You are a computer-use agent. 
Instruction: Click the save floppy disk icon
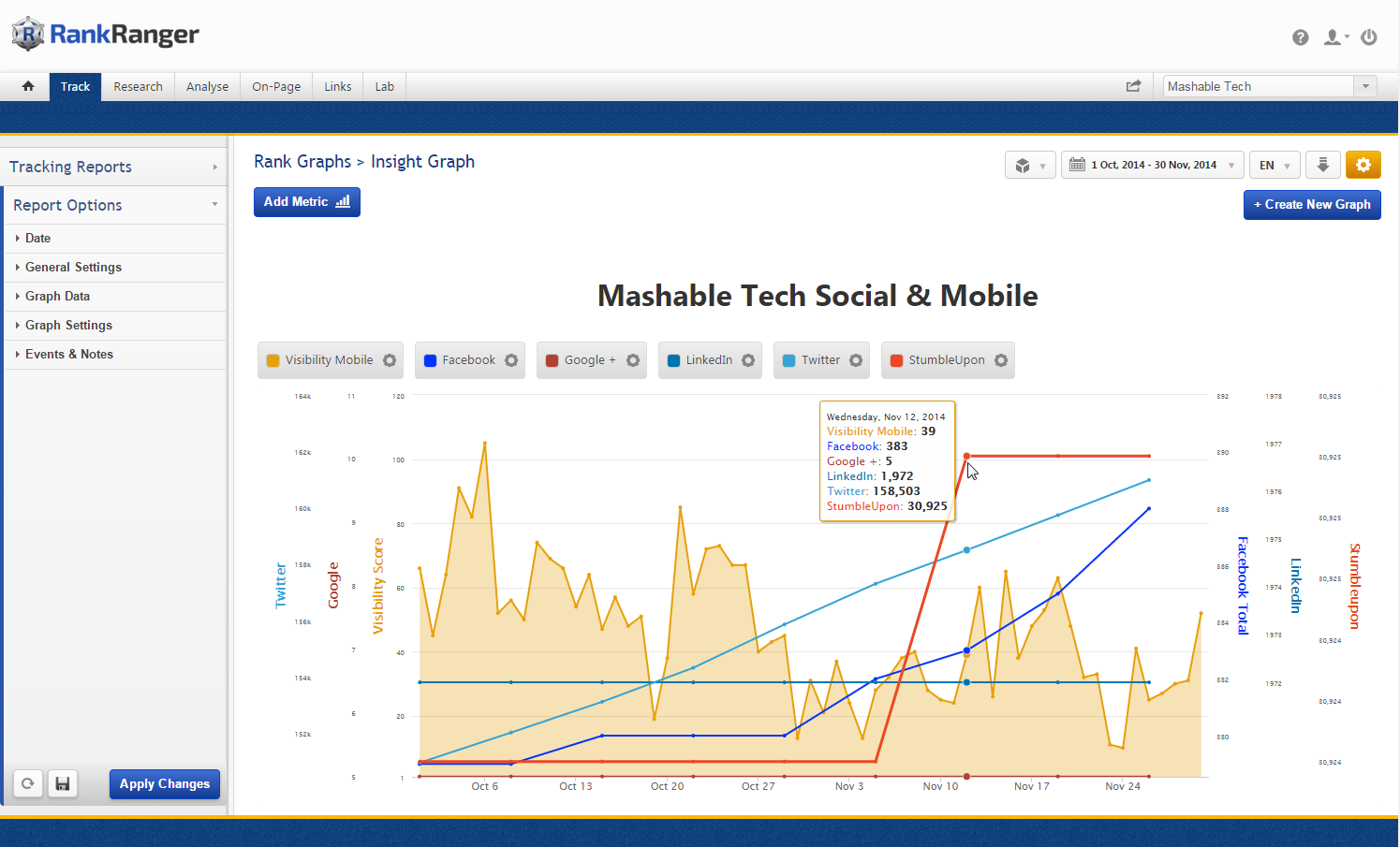click(x=63, y=784)
